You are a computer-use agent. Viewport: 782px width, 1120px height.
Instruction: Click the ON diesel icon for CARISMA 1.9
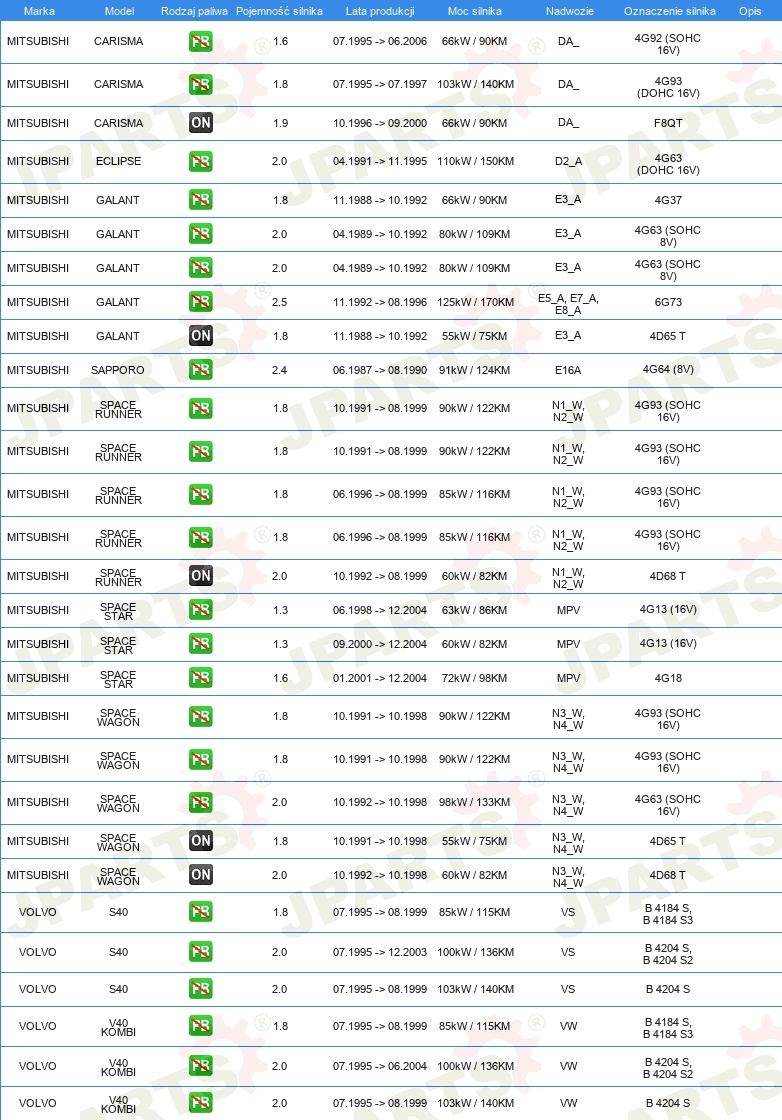201,123
